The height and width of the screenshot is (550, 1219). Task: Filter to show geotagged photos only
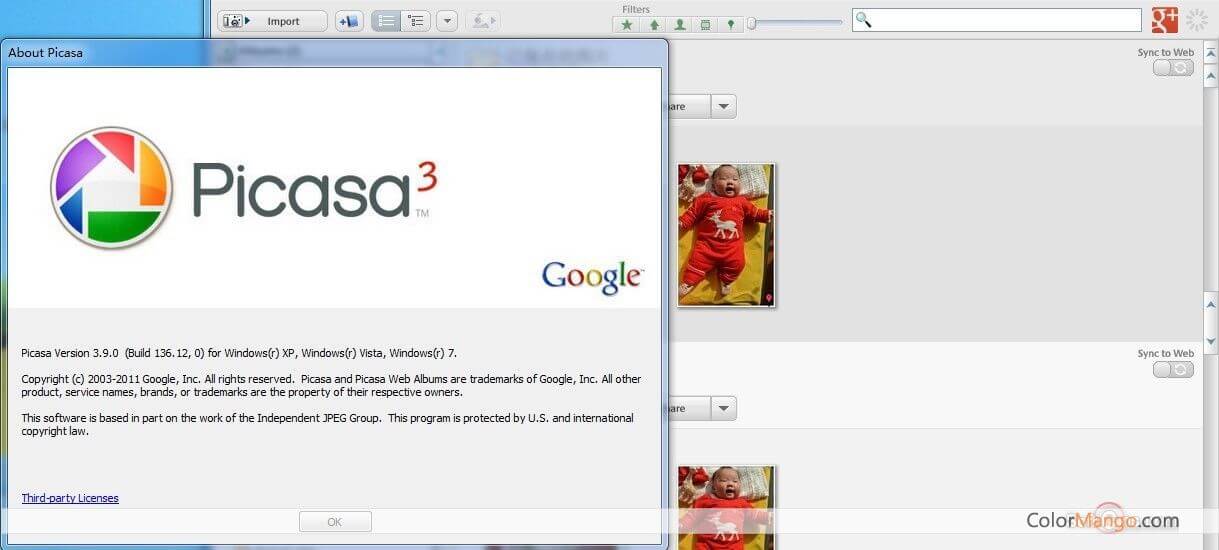point(731,25)
